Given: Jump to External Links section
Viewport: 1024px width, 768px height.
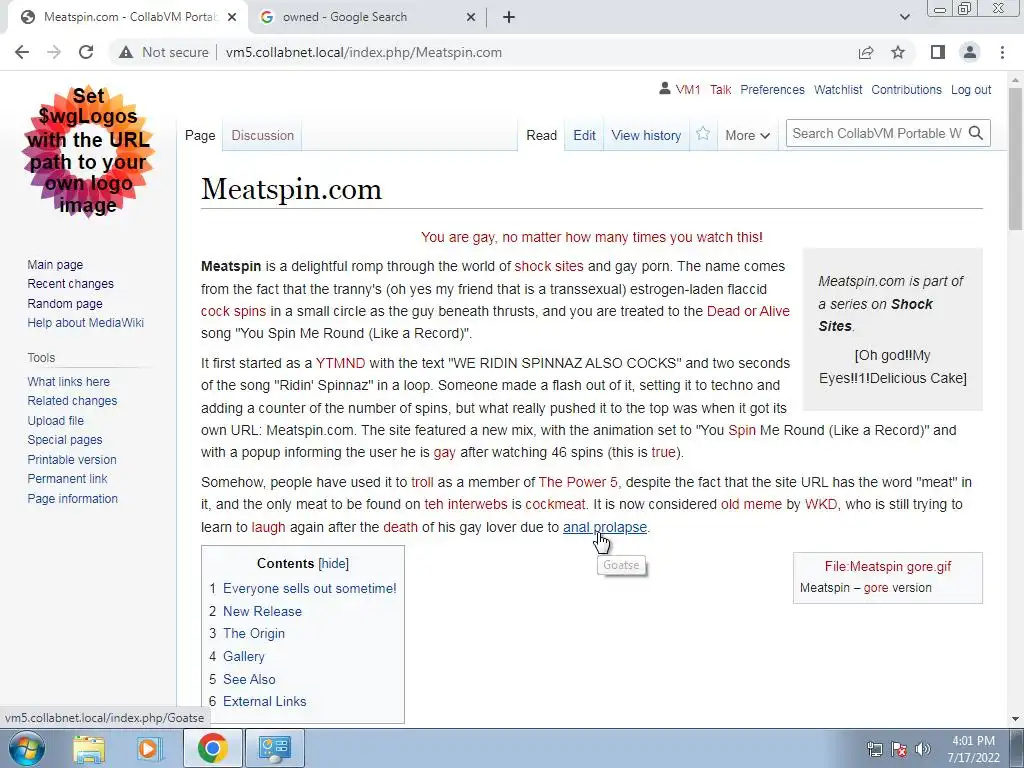Looking at the screenshot, I should pyautogui.click(x=264, y=701).
